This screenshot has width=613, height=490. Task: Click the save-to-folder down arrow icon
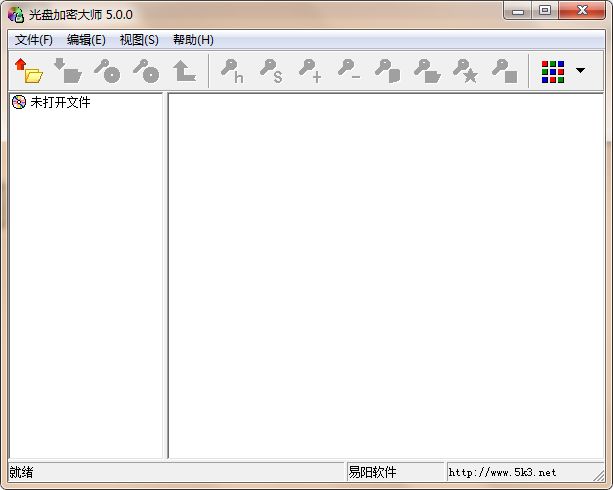(x=67, y=71)
